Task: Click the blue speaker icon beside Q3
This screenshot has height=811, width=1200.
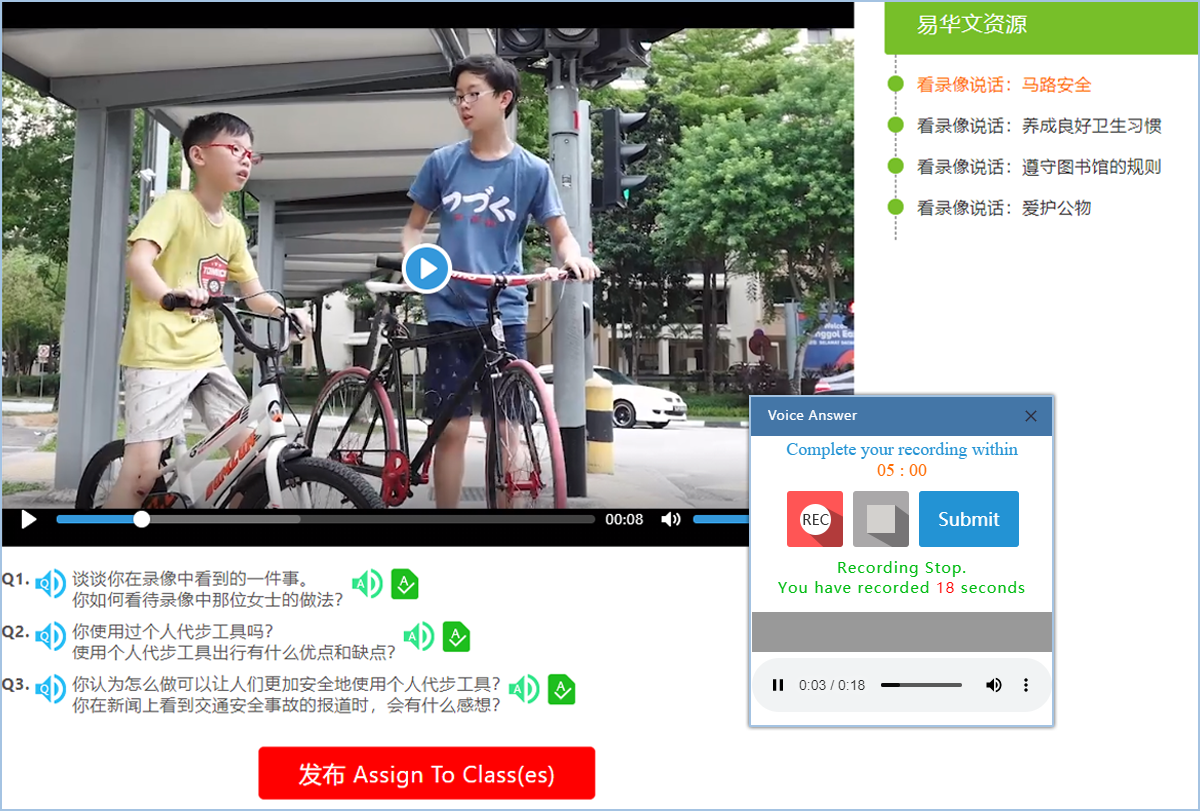Action: pos(50,688)
